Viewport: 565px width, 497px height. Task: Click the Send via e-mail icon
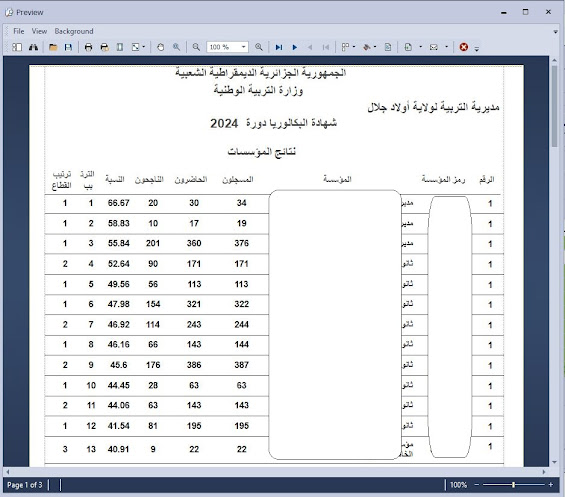(x=434, y=47)
